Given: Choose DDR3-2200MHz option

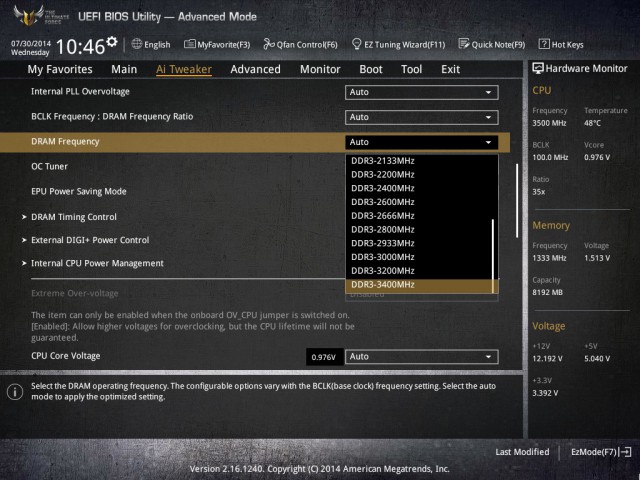Looking at the screenshot, I should click(x=420, y=175).
